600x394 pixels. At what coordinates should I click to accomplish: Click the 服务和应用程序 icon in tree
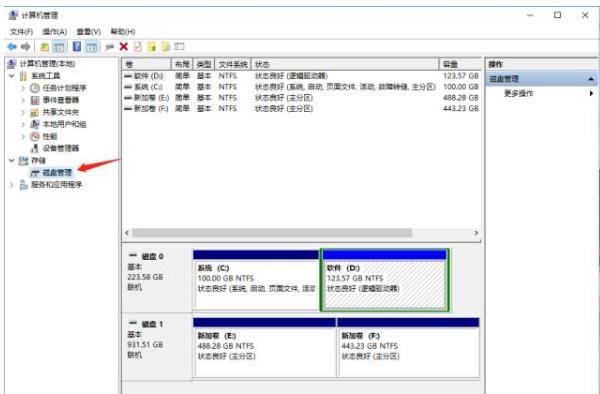pyautogui.click(x=24, y=185)
